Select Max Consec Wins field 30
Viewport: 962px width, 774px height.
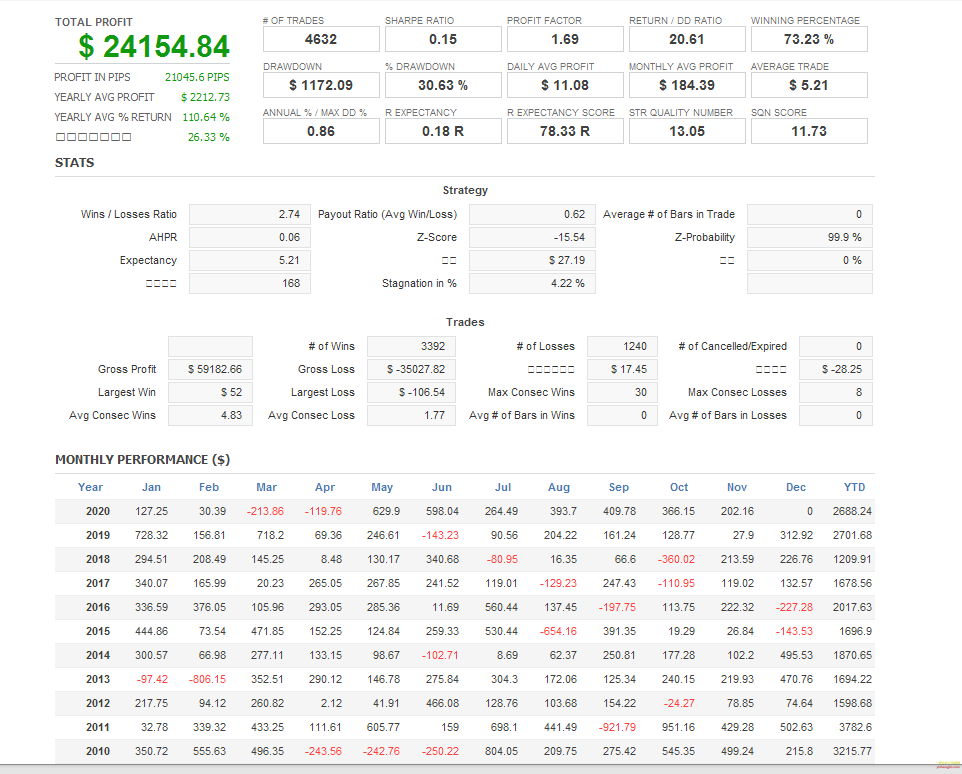[x=622, y=393]
